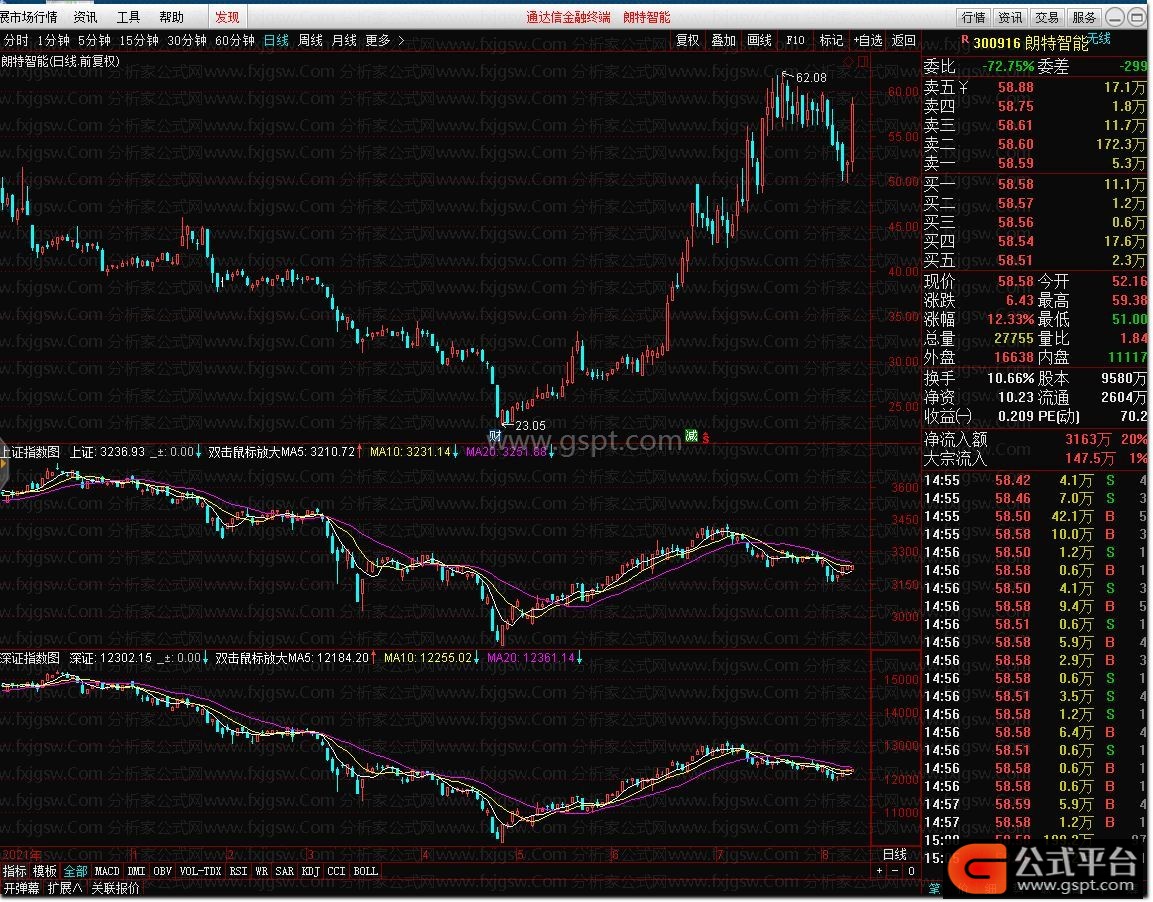Open the 指标 indicator tab
This screenshot has height=902, width=1153.
click(15, 871)
